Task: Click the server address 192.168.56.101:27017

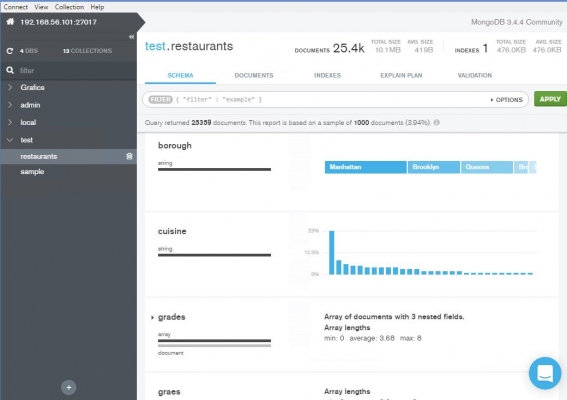Action: point(59,22)
